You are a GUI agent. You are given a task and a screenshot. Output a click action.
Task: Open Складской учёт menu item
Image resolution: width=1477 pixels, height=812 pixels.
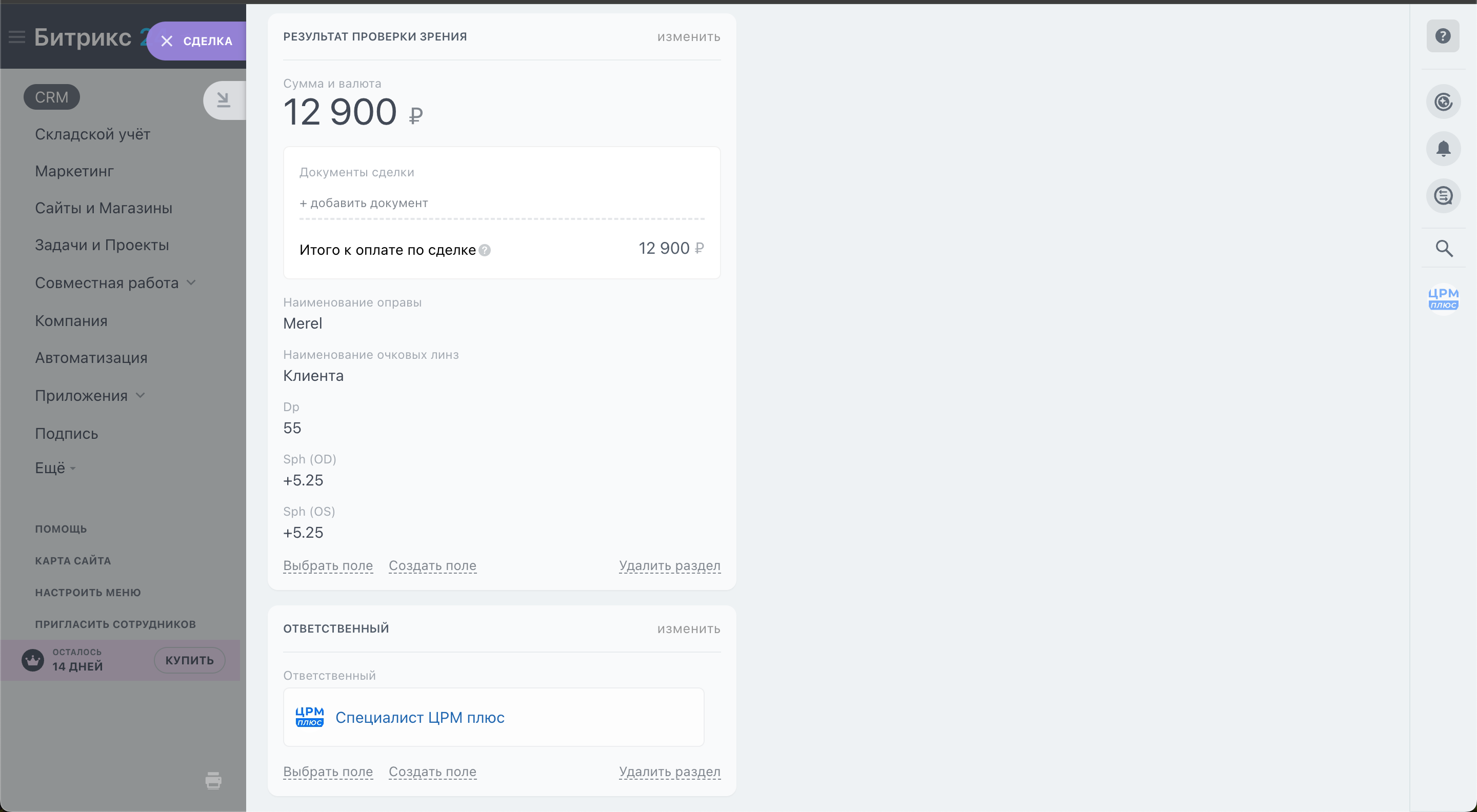click(x=92, y=134)
